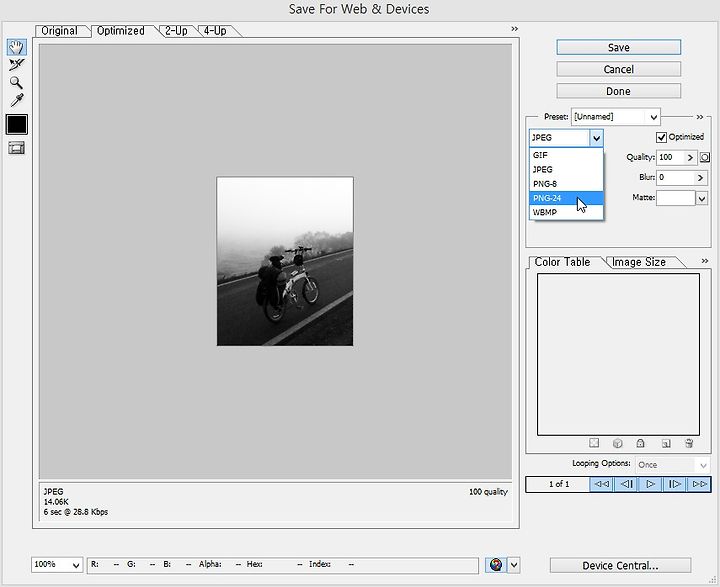Select the Eyedropper tool
The height and width of the screenshot is (587, 720).
coord(17,100)
